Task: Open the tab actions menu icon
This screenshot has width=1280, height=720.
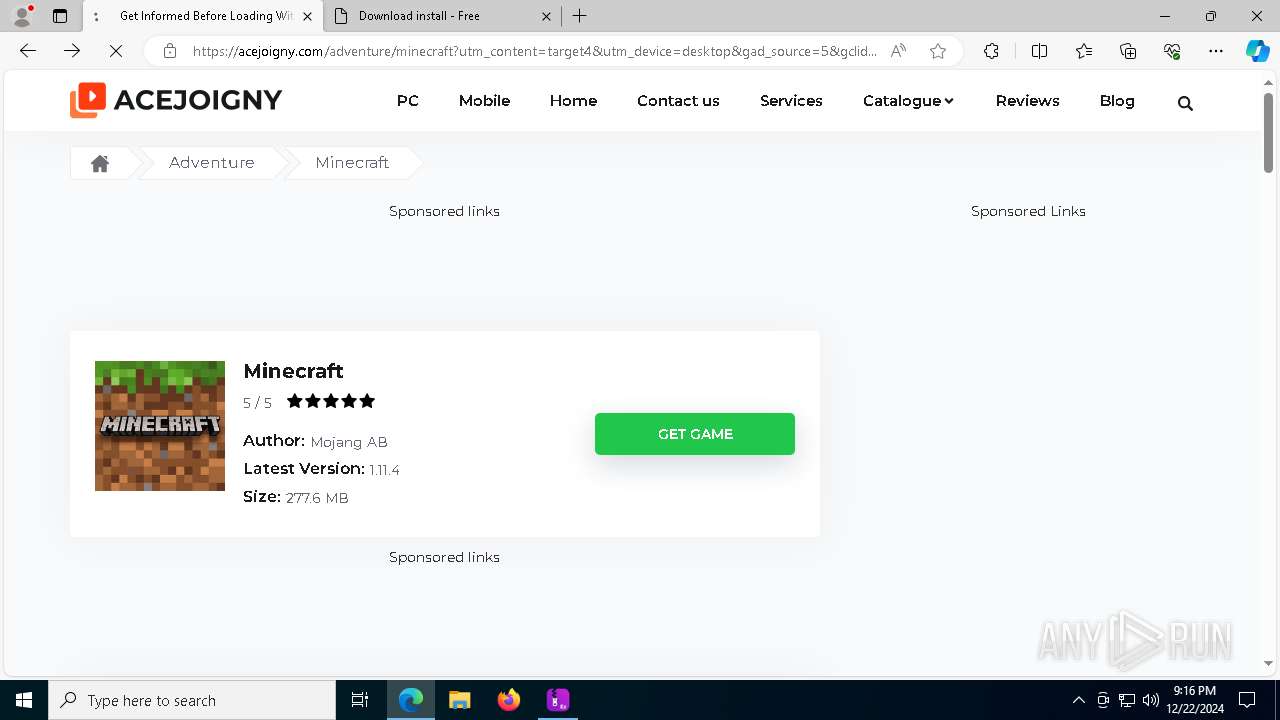Action: click(x=60, y=16)
